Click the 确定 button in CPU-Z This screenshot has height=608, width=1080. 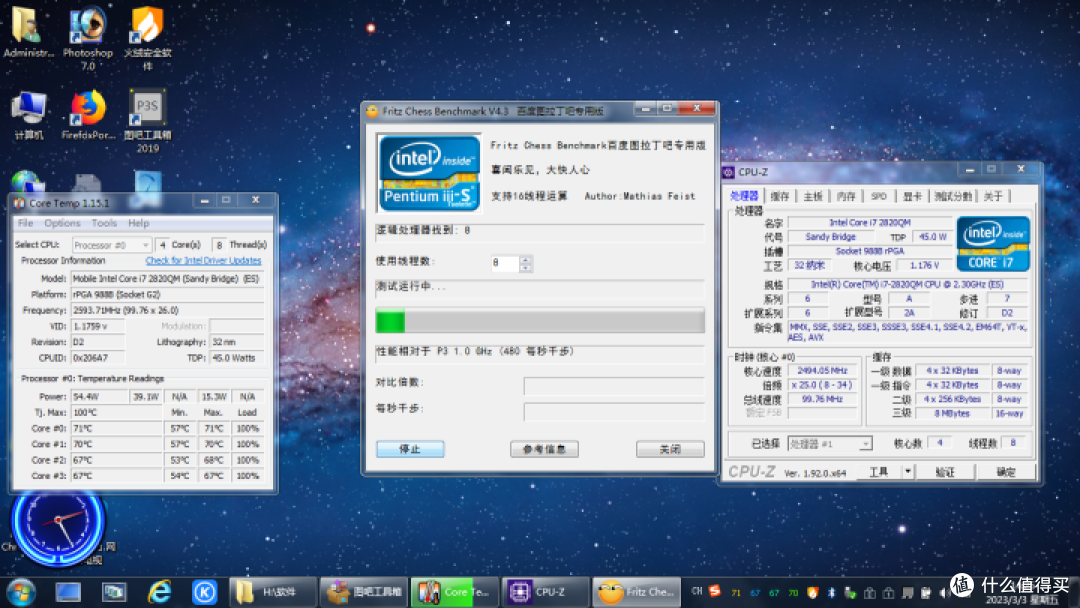pos(1006,472)
